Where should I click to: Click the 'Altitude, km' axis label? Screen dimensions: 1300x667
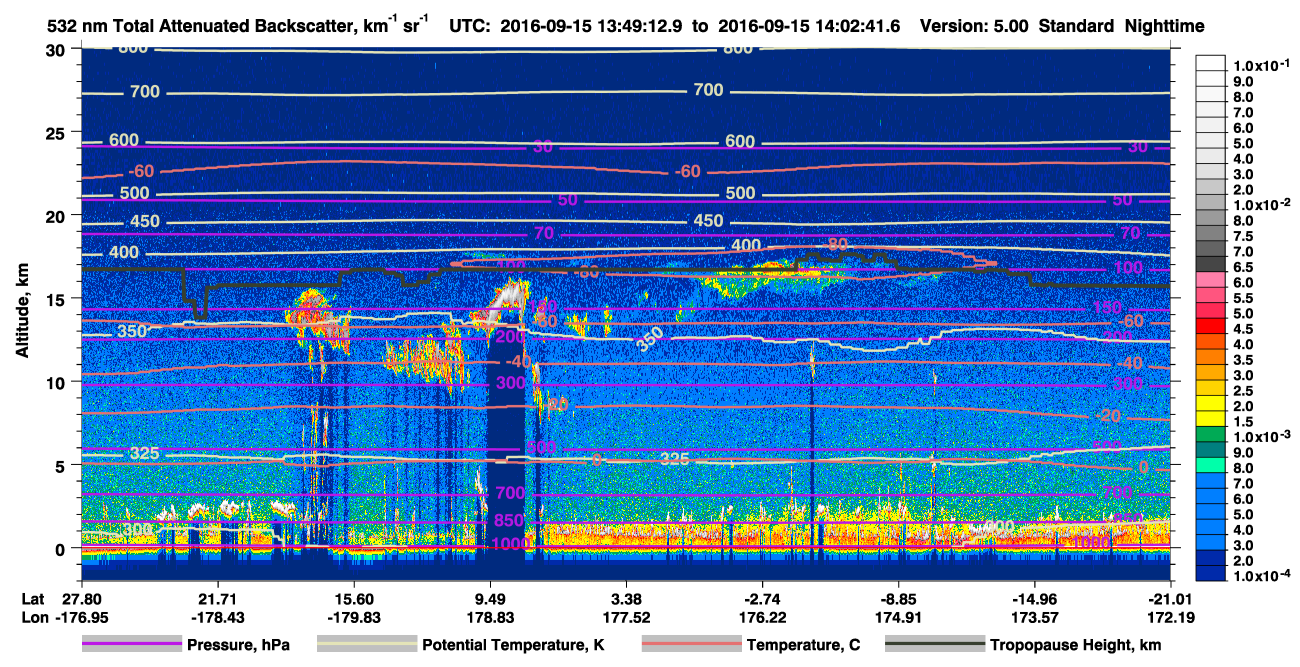[x=23, y=311]
